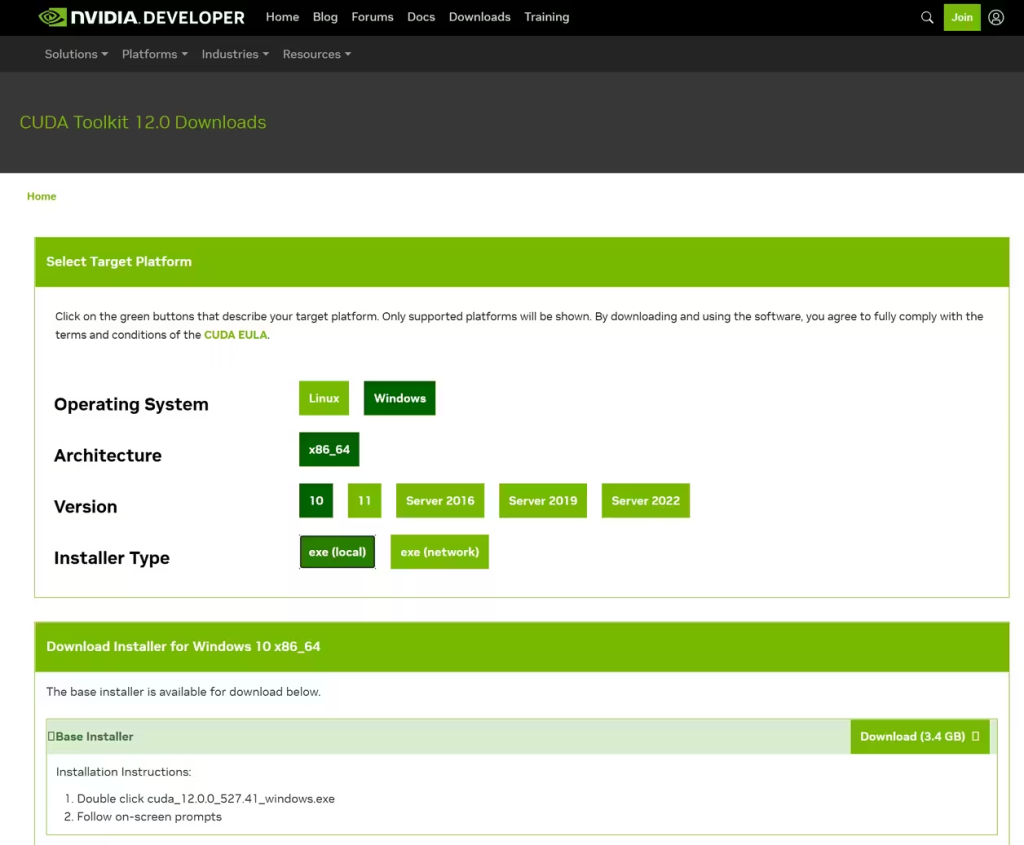The image size is (1024, 845).
Task: Select exe (local) installer type
Action: 337,552
